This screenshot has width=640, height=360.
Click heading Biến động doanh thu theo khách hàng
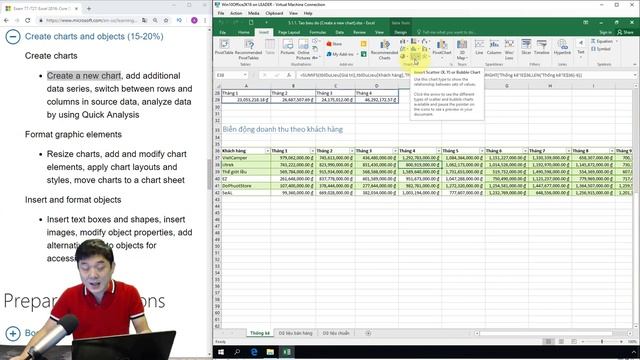coord(282,129)
